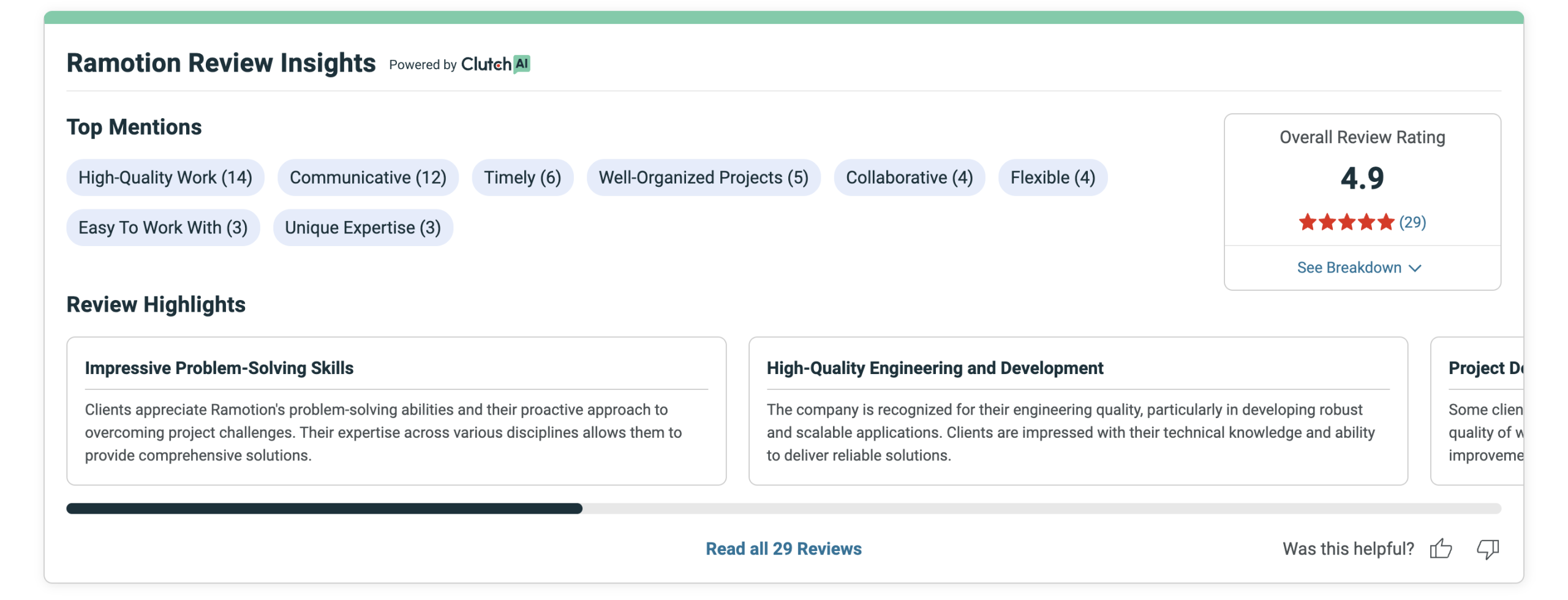The image size is (1568, 600).
Task: Click the Flexible (4) mention tag
Action: click(x=1052, y=178)
